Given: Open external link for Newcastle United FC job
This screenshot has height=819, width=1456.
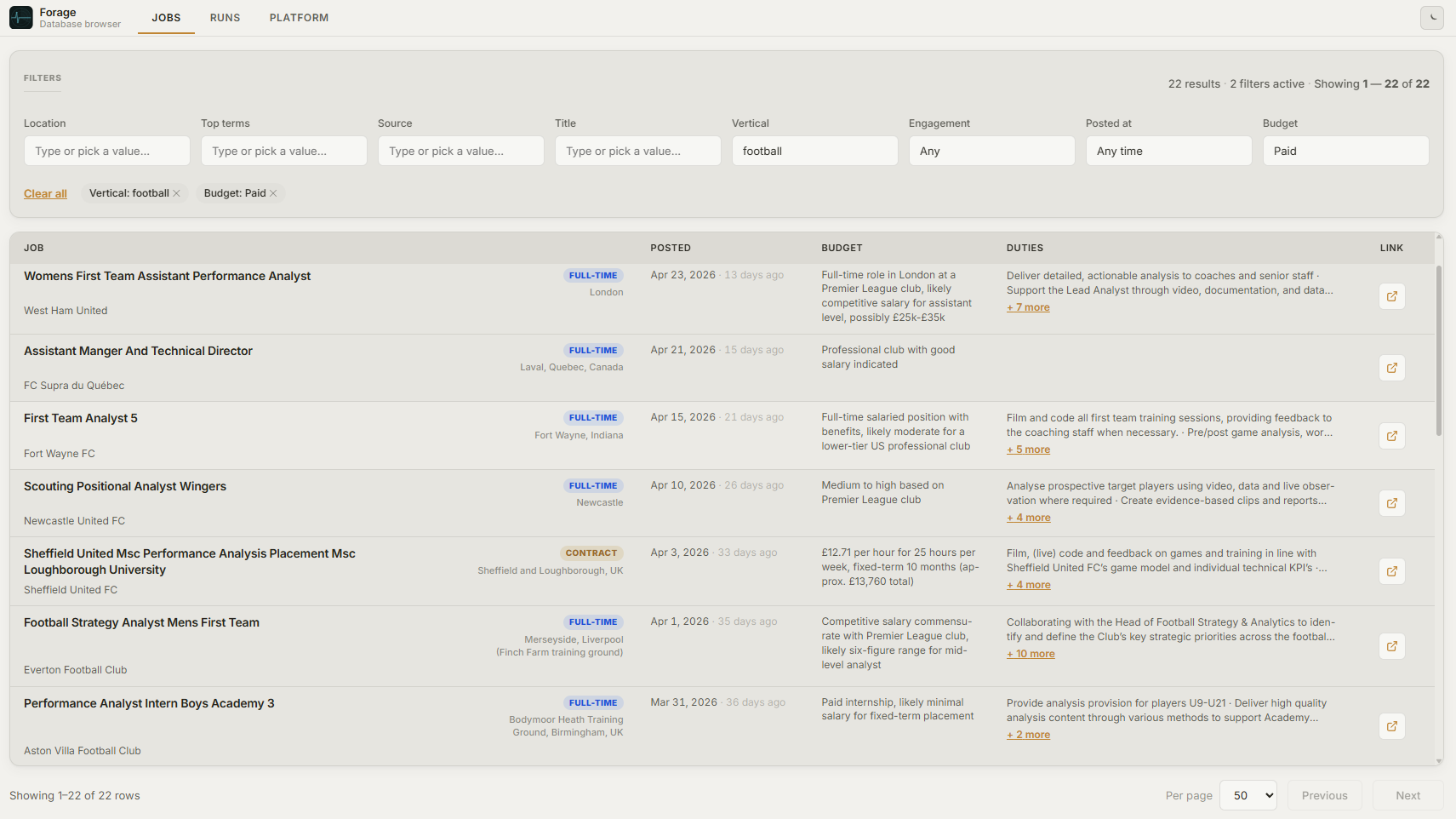Looking at the screenshot, I should [x=1392, y=503].
